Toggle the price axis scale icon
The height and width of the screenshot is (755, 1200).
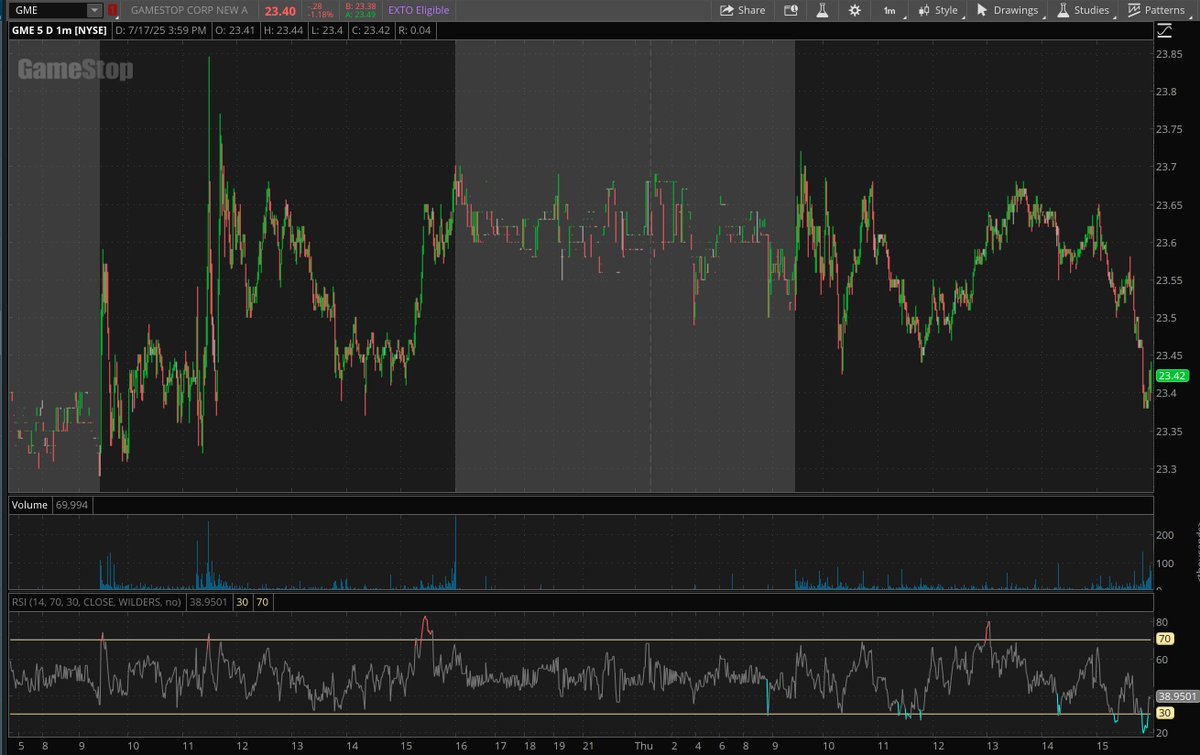click(x=1164, y=30)
